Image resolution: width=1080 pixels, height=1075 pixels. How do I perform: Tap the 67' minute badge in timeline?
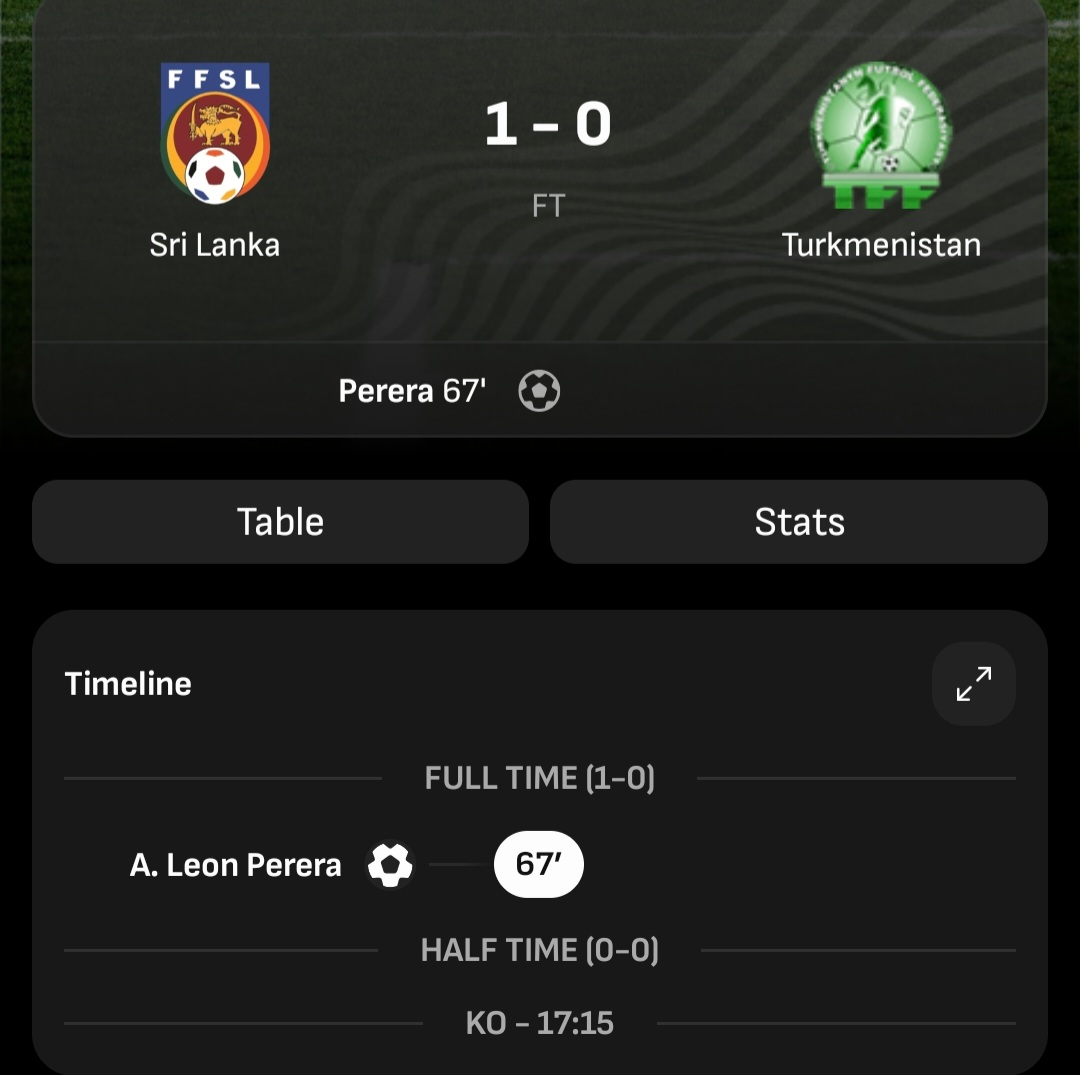point(539,864)
